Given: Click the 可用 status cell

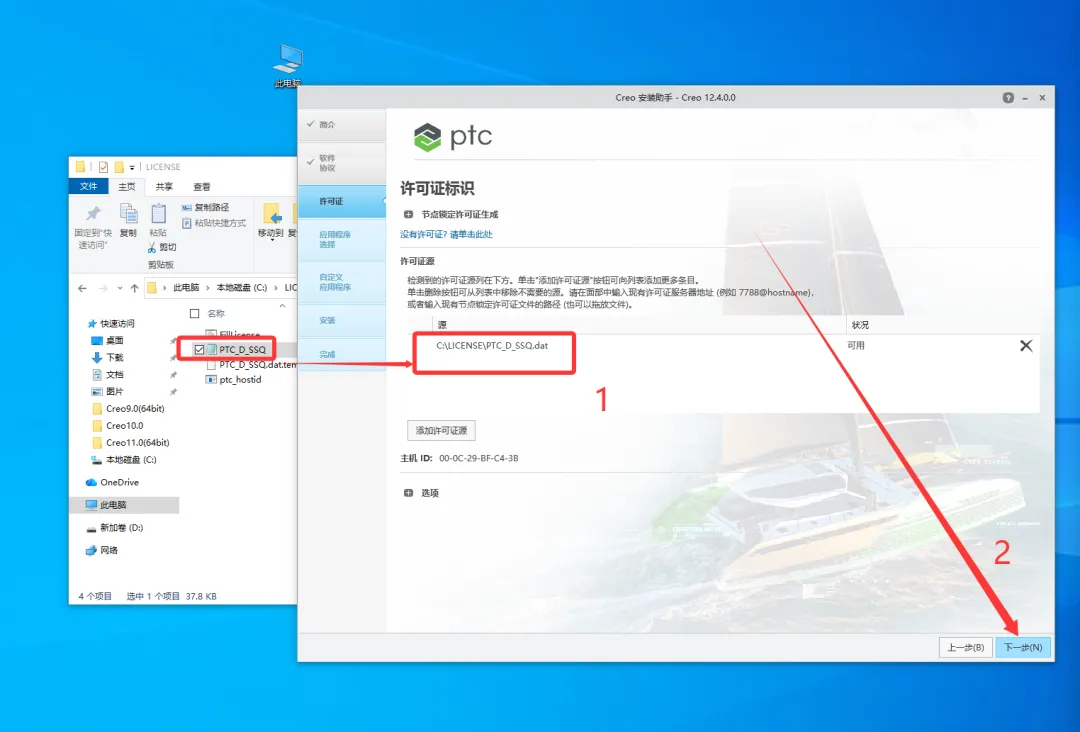Looking at the screenshot, I should click(x=855, y=346).
